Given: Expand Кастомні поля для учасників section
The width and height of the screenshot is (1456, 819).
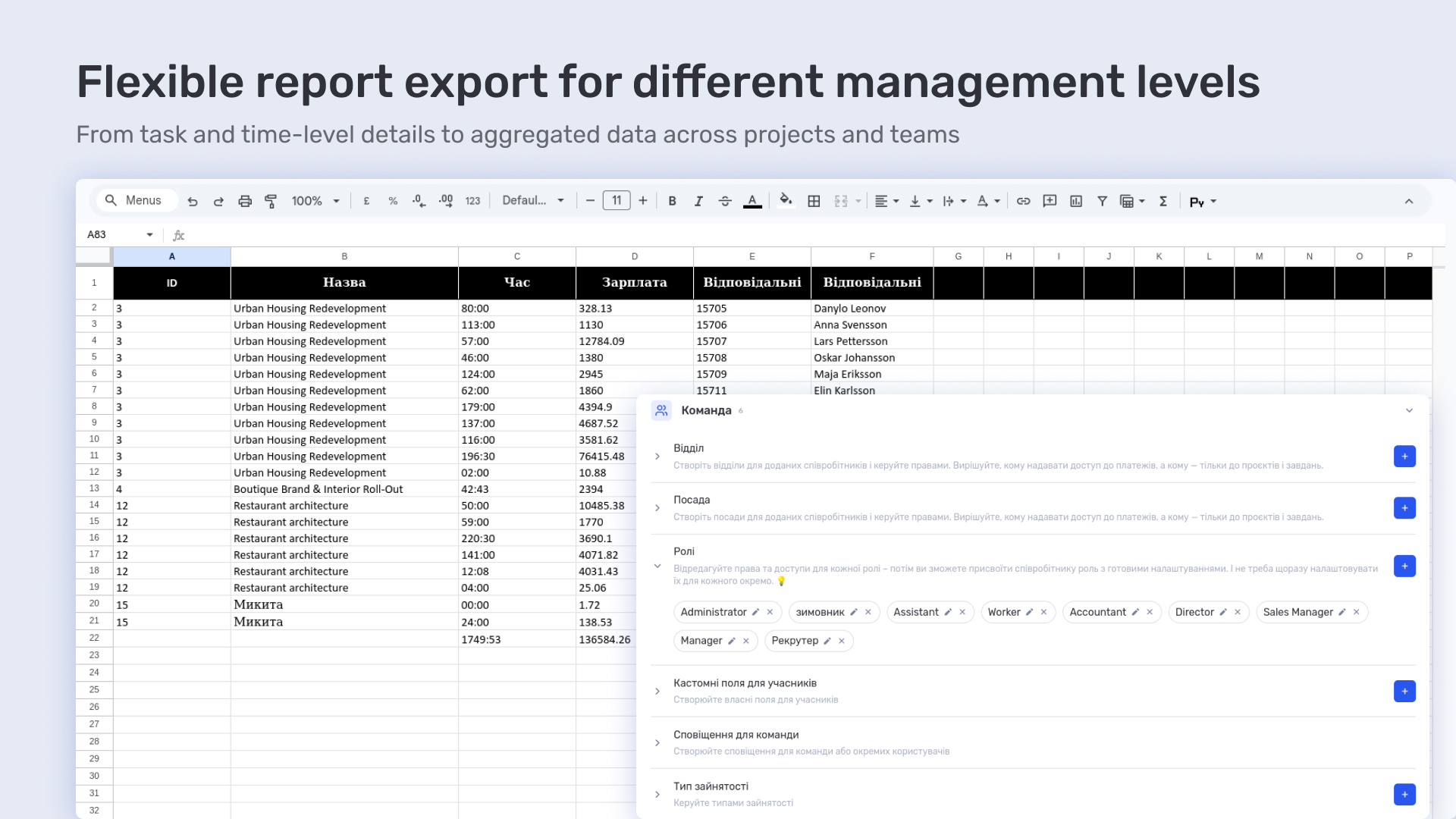Looking at the screenshot, I should pyautogui.click(x=657, y=691).
